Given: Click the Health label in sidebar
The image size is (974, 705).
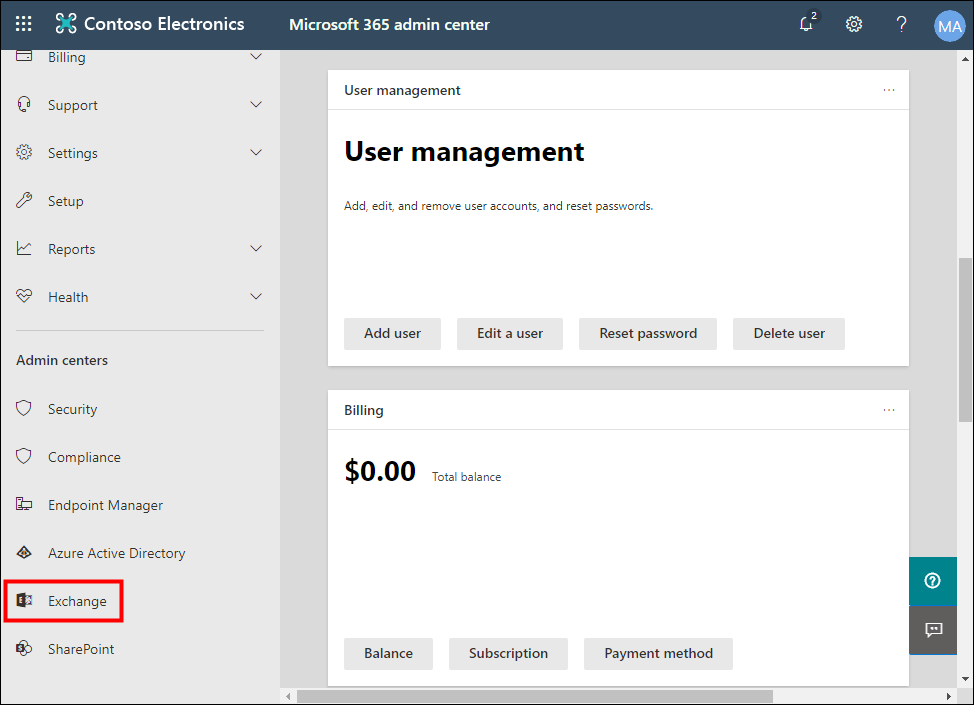Looking at the screenshot, I should coord(68,297).
